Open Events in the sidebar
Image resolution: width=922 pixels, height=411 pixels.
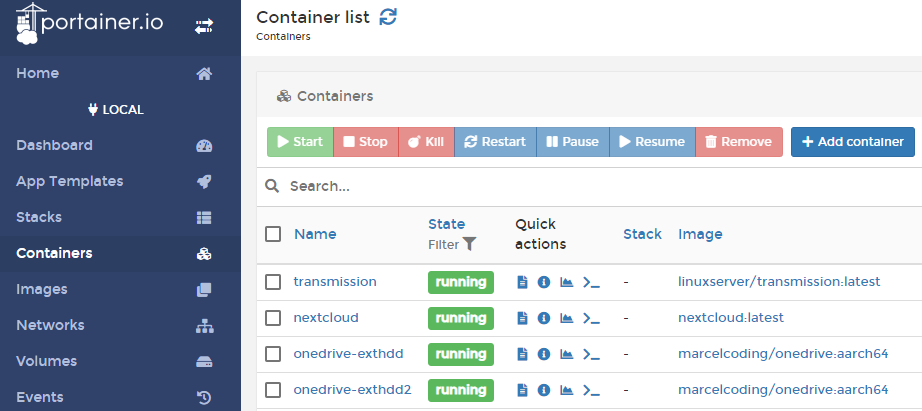click(39, 397)
